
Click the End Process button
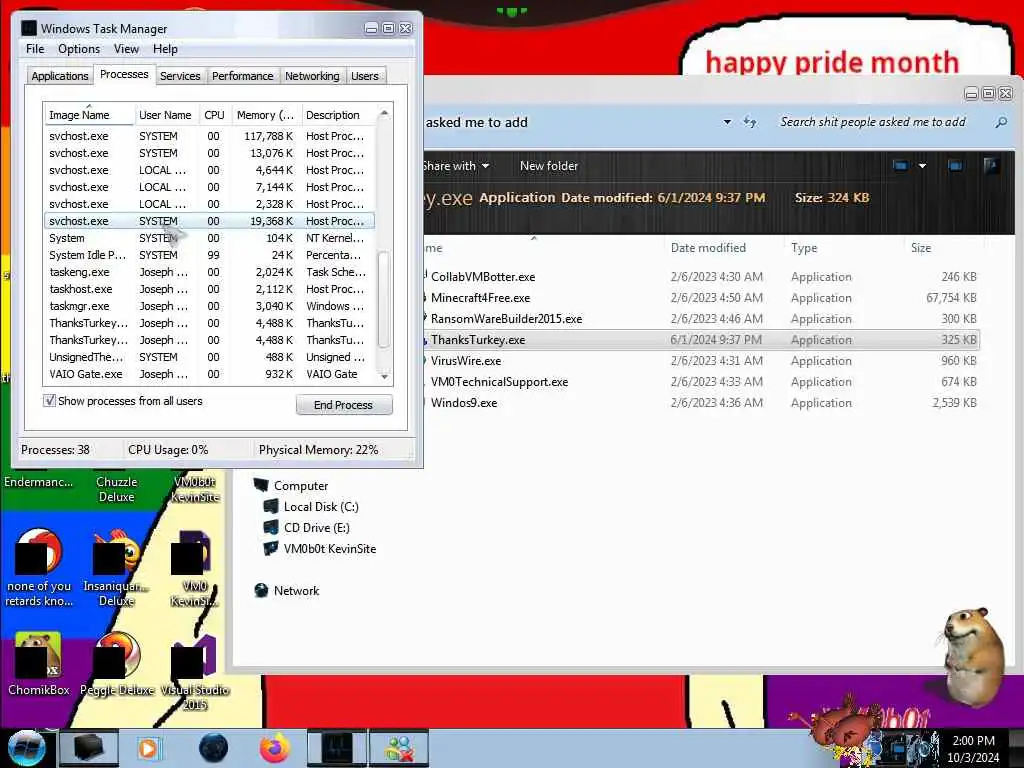point(344,405)
